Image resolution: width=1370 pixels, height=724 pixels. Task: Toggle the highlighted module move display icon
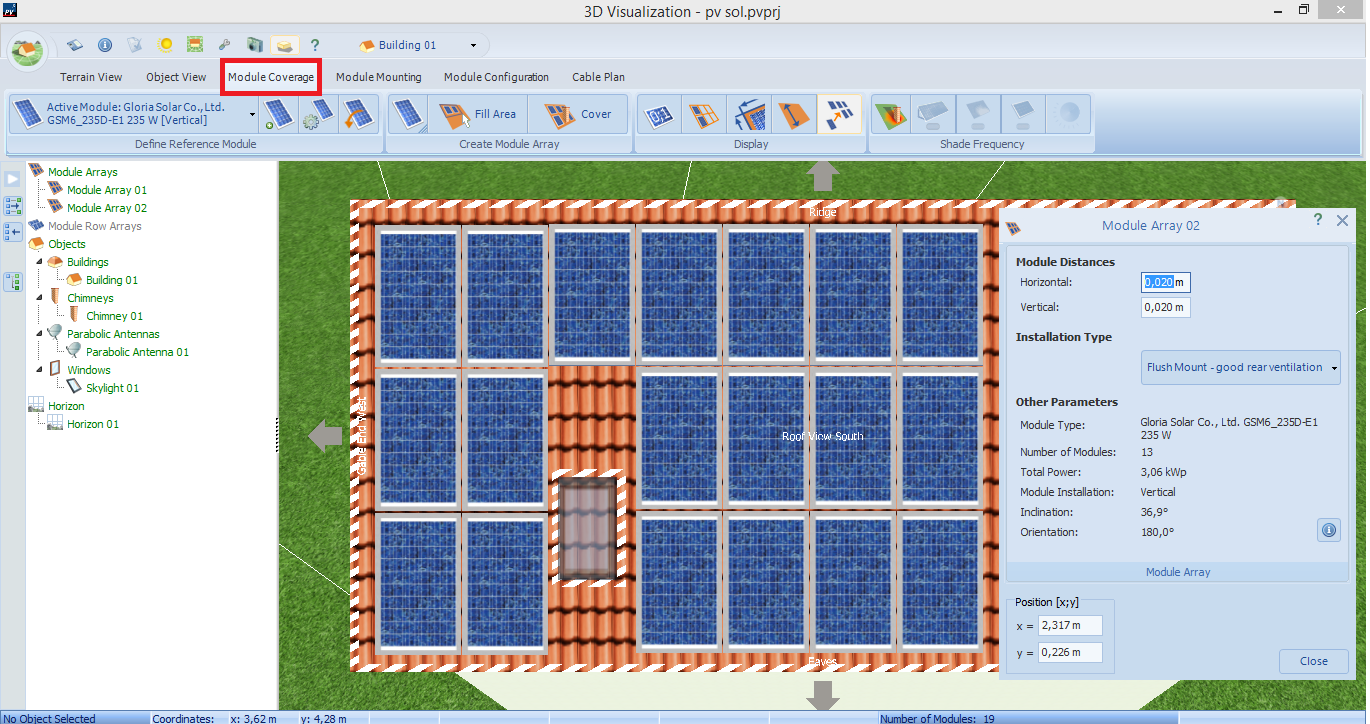coord(840,114)
